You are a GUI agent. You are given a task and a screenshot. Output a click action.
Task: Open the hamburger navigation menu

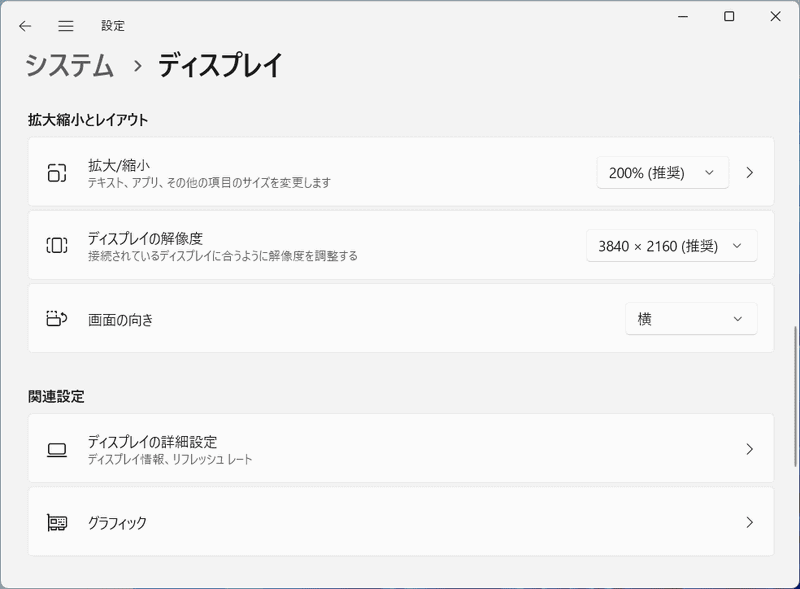[x=65, y=25]
